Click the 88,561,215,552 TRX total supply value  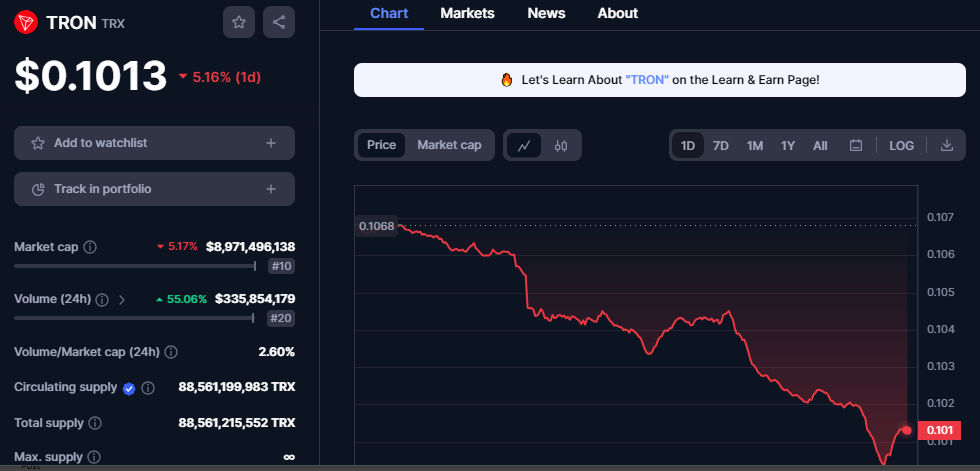point(237,423)
